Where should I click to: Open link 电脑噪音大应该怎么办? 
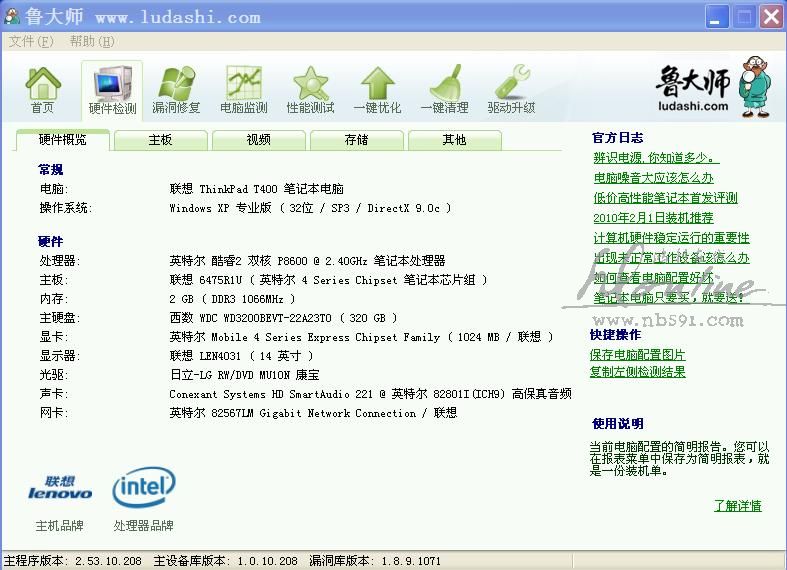coord(653,178)
